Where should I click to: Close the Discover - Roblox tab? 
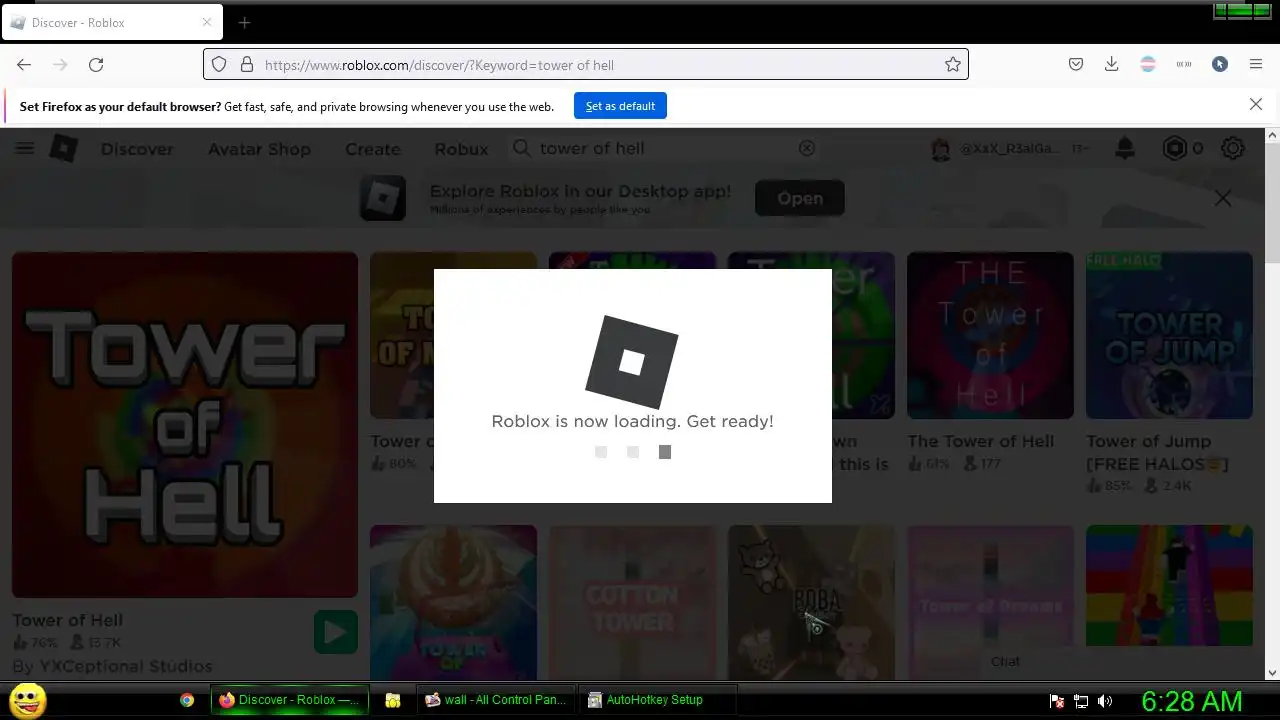click(207, 22)
